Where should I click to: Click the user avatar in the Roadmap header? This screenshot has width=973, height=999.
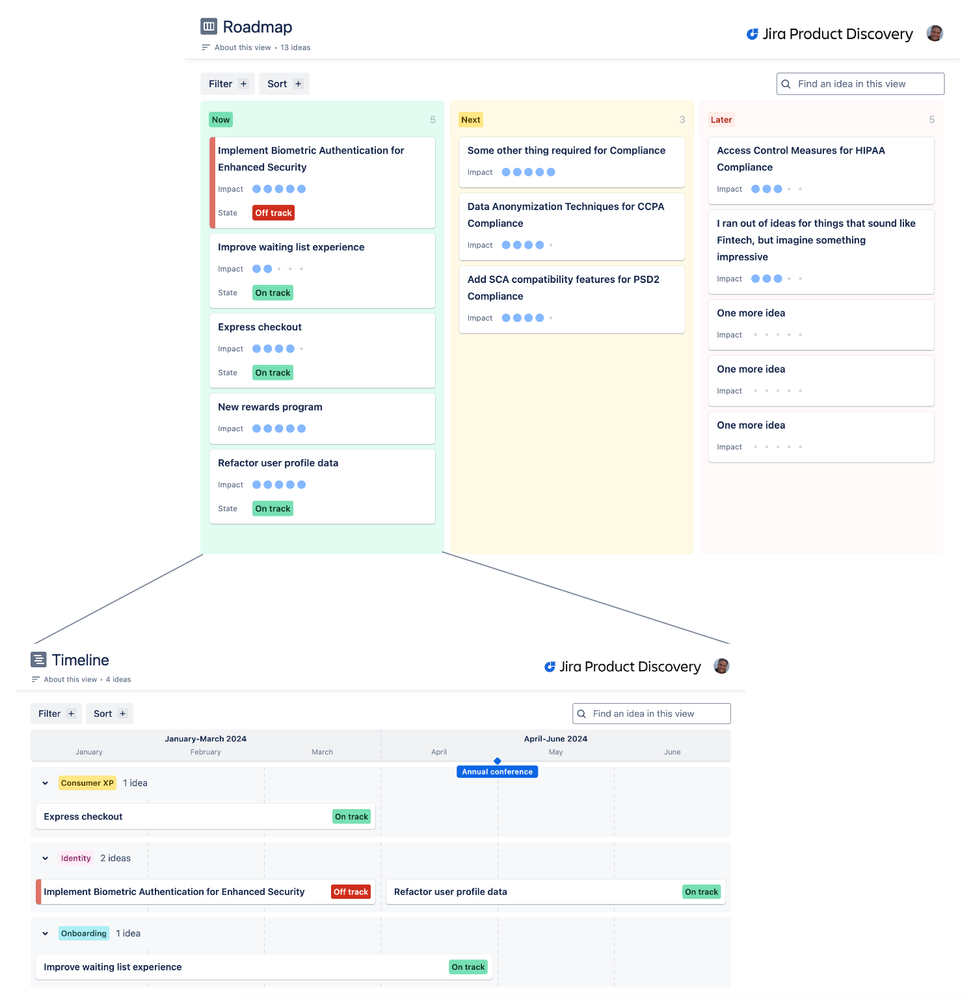click(x=934, y=33)
